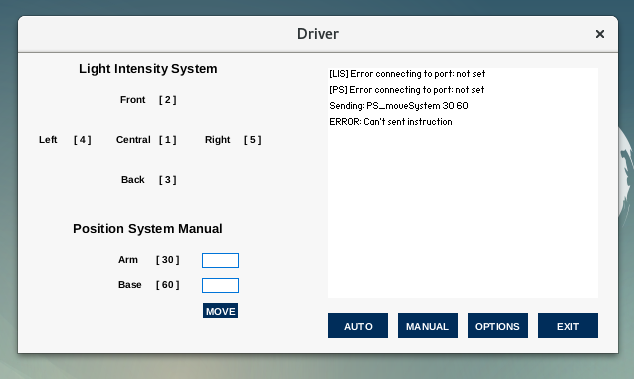
Task: Click the Left label
Action: 48,140
